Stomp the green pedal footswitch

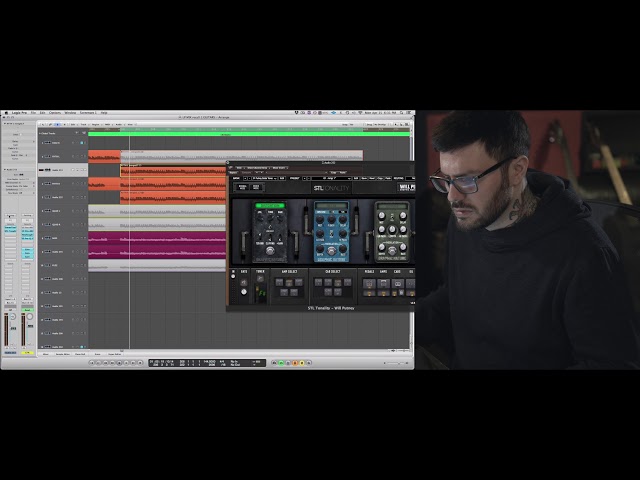(x=392, y=252)
